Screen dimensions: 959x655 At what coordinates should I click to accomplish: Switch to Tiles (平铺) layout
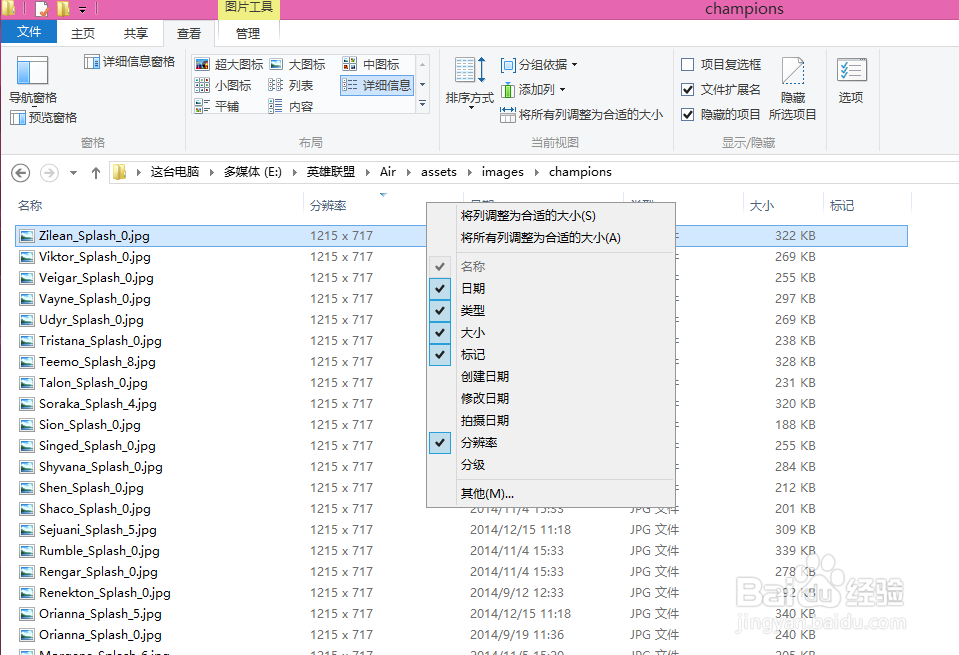pyautogui.click(x=217, y=106)
